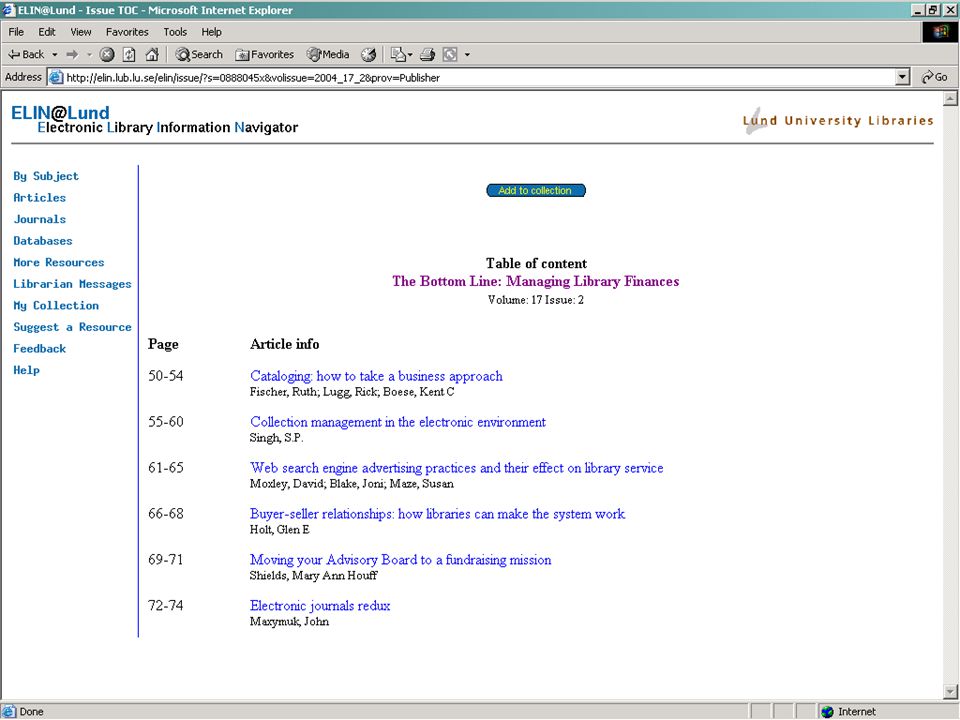Click the Internet zone globe icon

827,711
